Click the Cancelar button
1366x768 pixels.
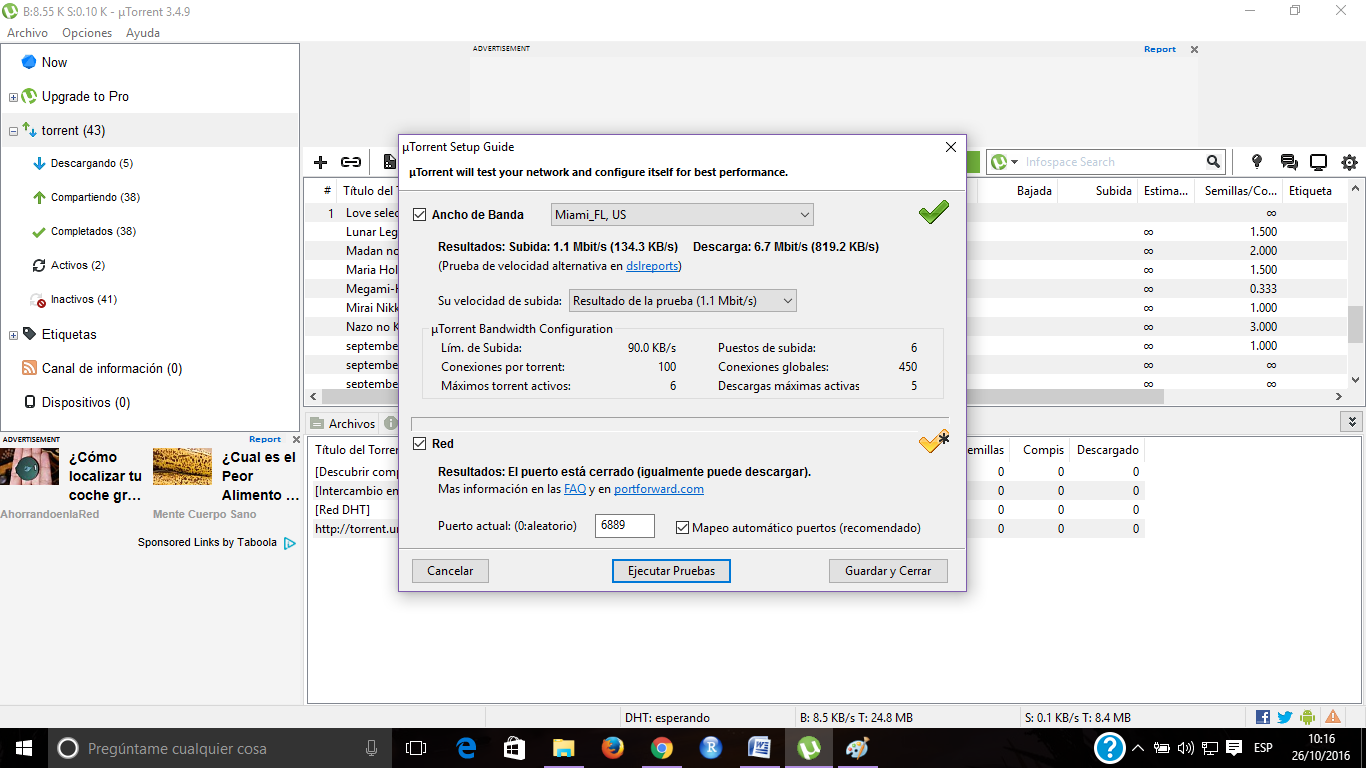[450, 571]
